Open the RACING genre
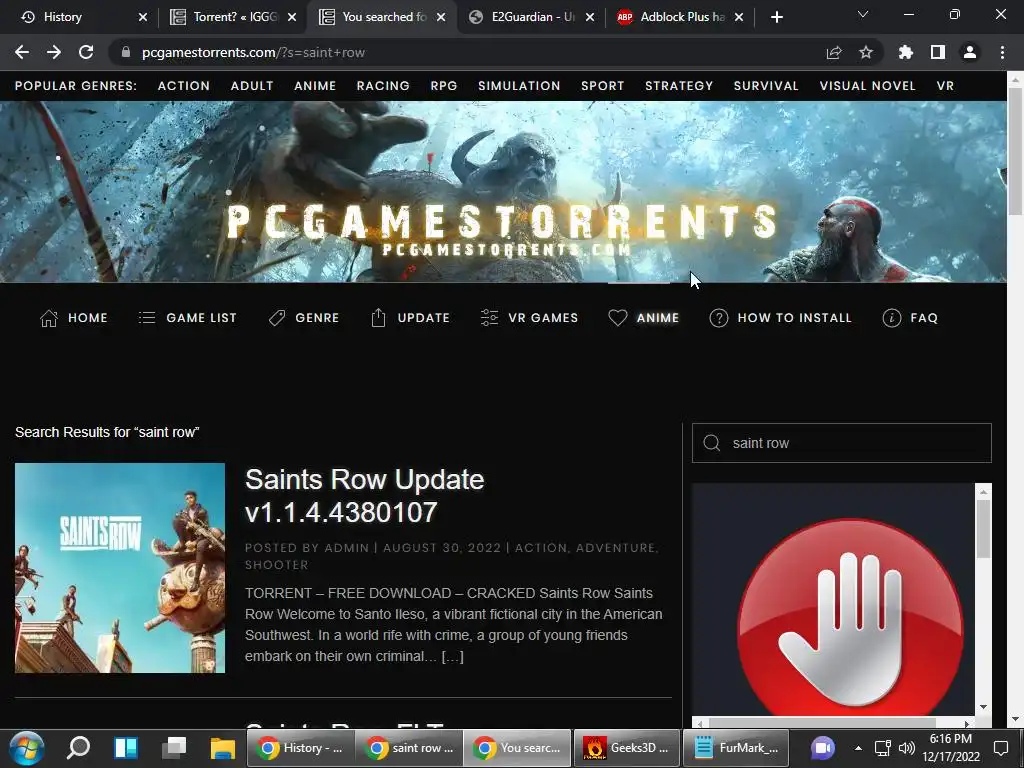The width and height of the screenshot is (1024, 768). 383,86
